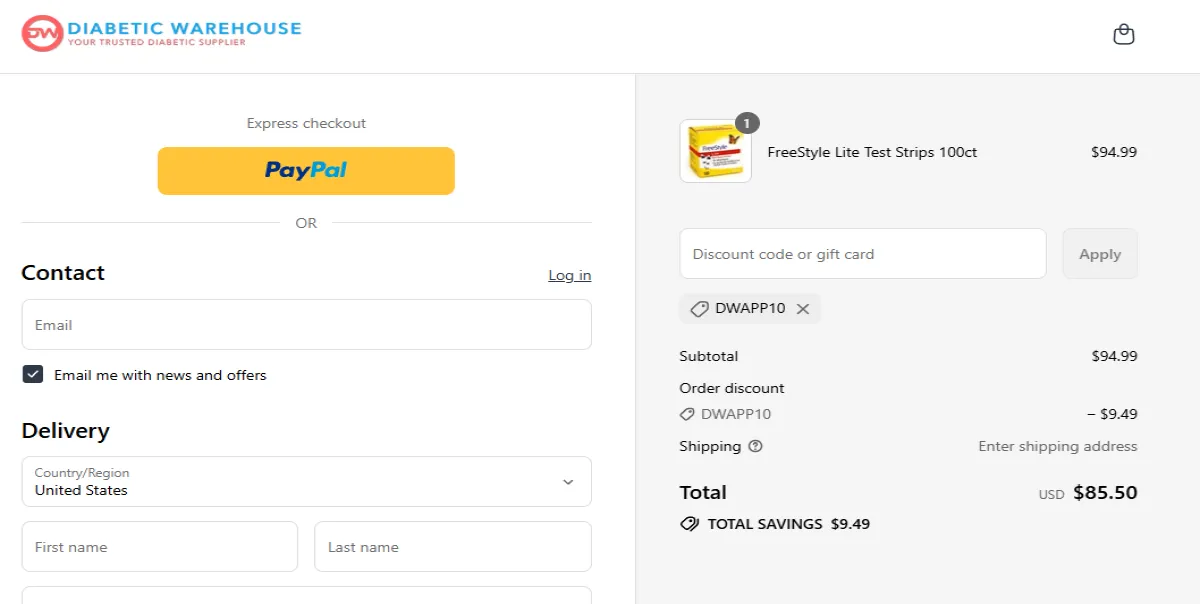Click the quantity badge on the product image
The height and width of the screenshot is (604, 1200).
point(747,123)
